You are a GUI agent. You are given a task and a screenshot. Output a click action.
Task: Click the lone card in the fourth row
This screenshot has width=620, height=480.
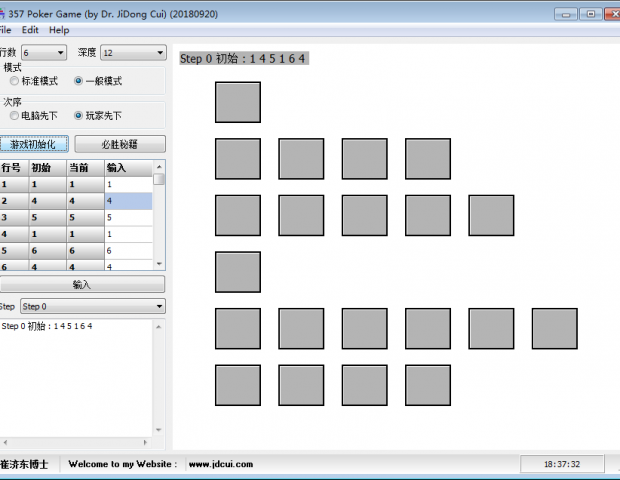coord(237,272)
